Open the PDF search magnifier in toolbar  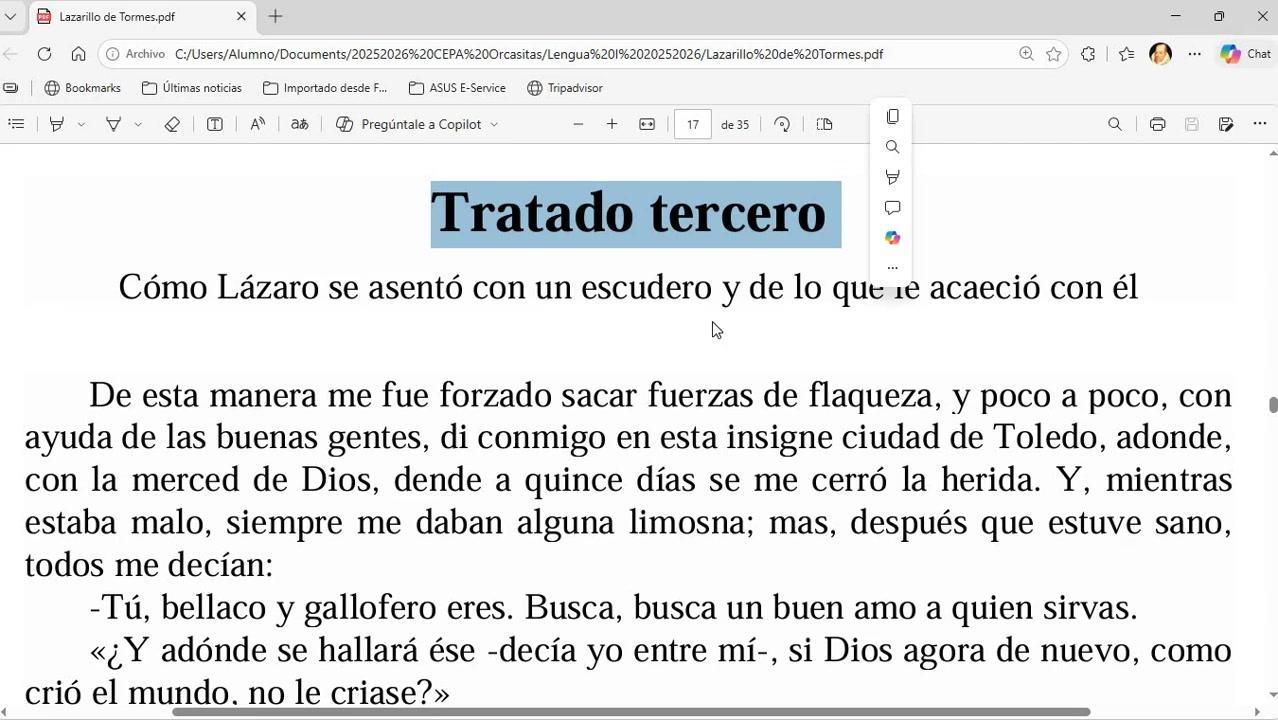point(1115,124)
